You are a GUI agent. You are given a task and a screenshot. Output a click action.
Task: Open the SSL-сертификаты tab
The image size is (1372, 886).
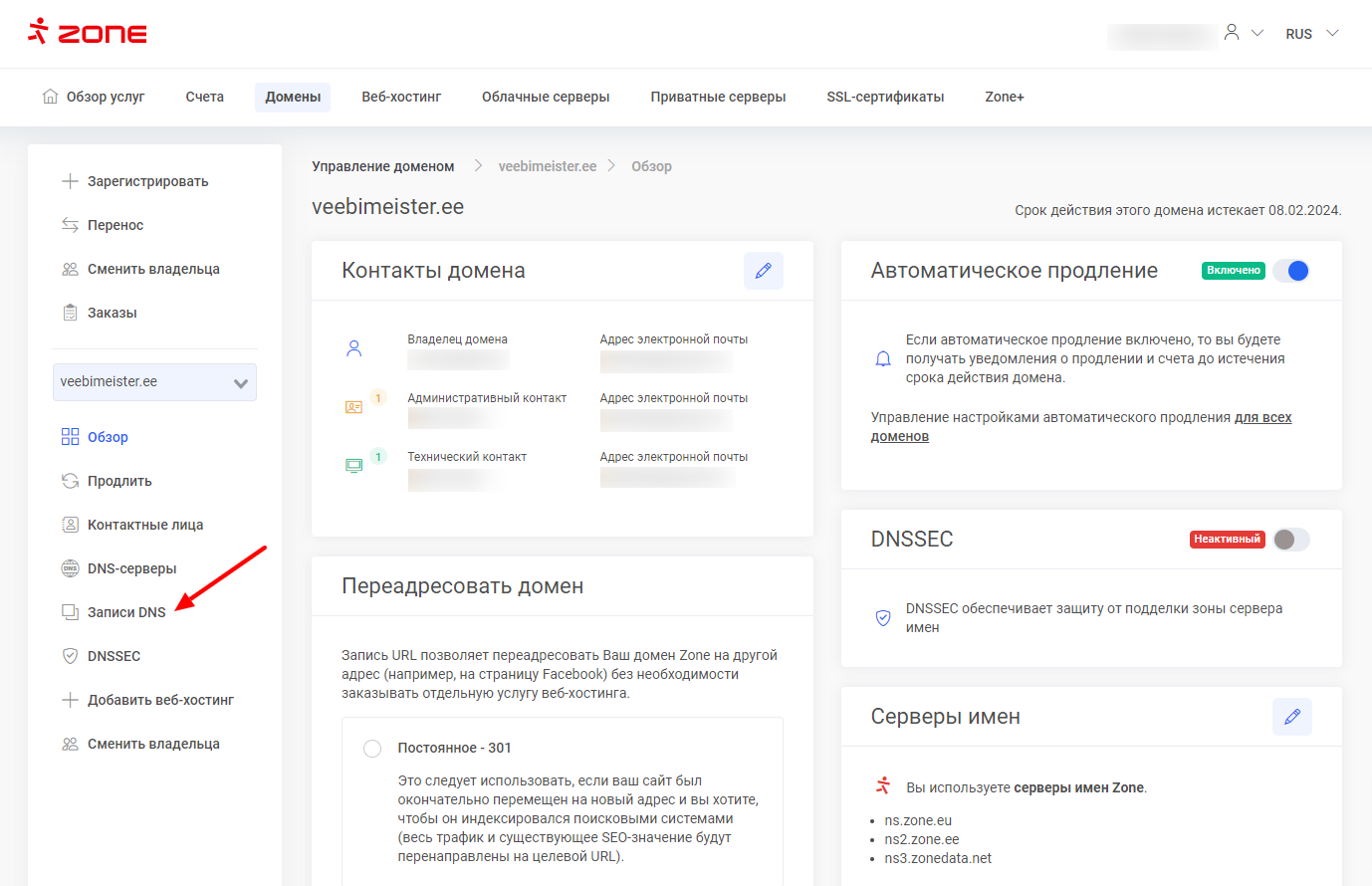885,97
